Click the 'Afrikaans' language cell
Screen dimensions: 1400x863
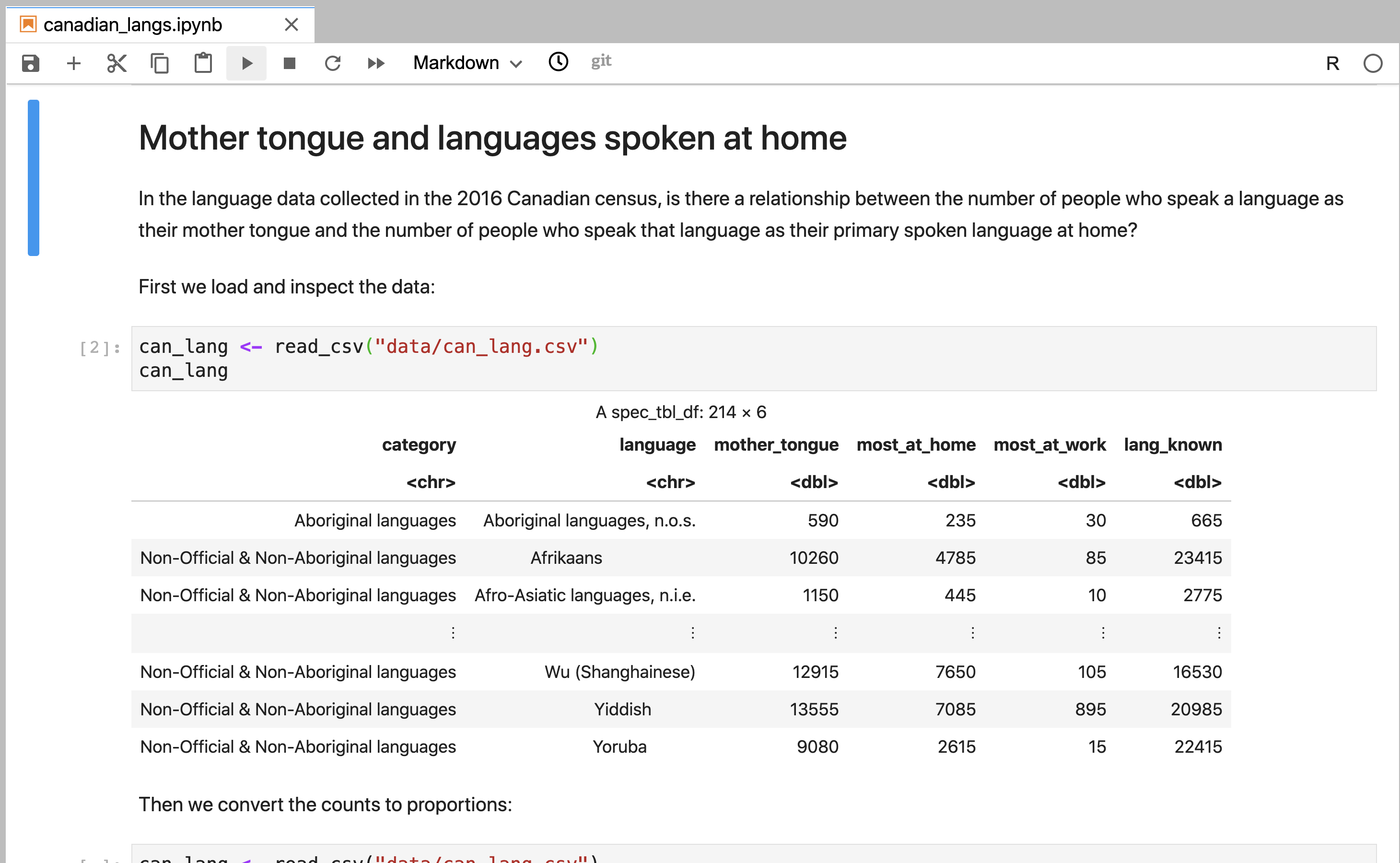[x=566, y=558]
